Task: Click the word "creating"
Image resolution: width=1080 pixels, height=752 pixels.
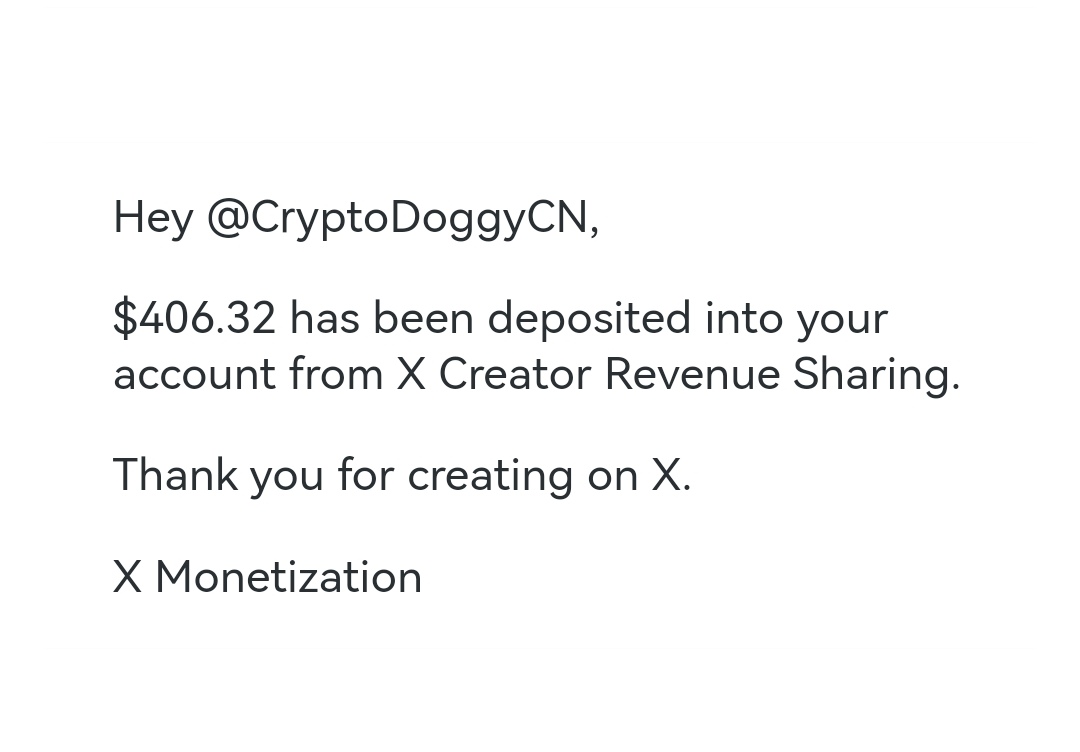Action: tap(490, 475)
